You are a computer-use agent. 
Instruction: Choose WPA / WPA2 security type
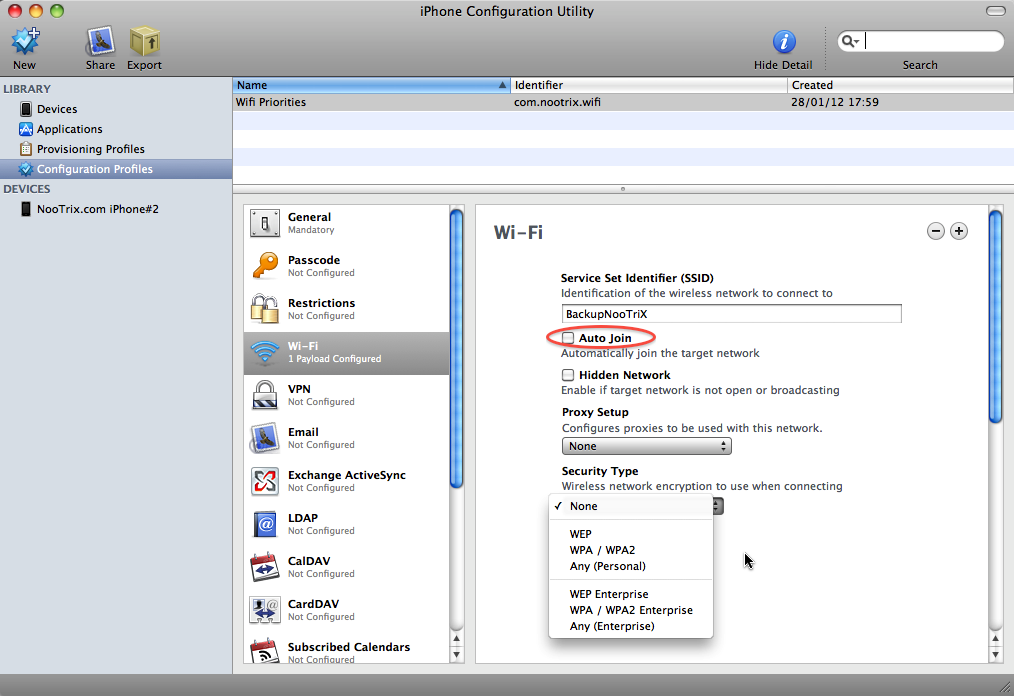(x=631, y=550)
